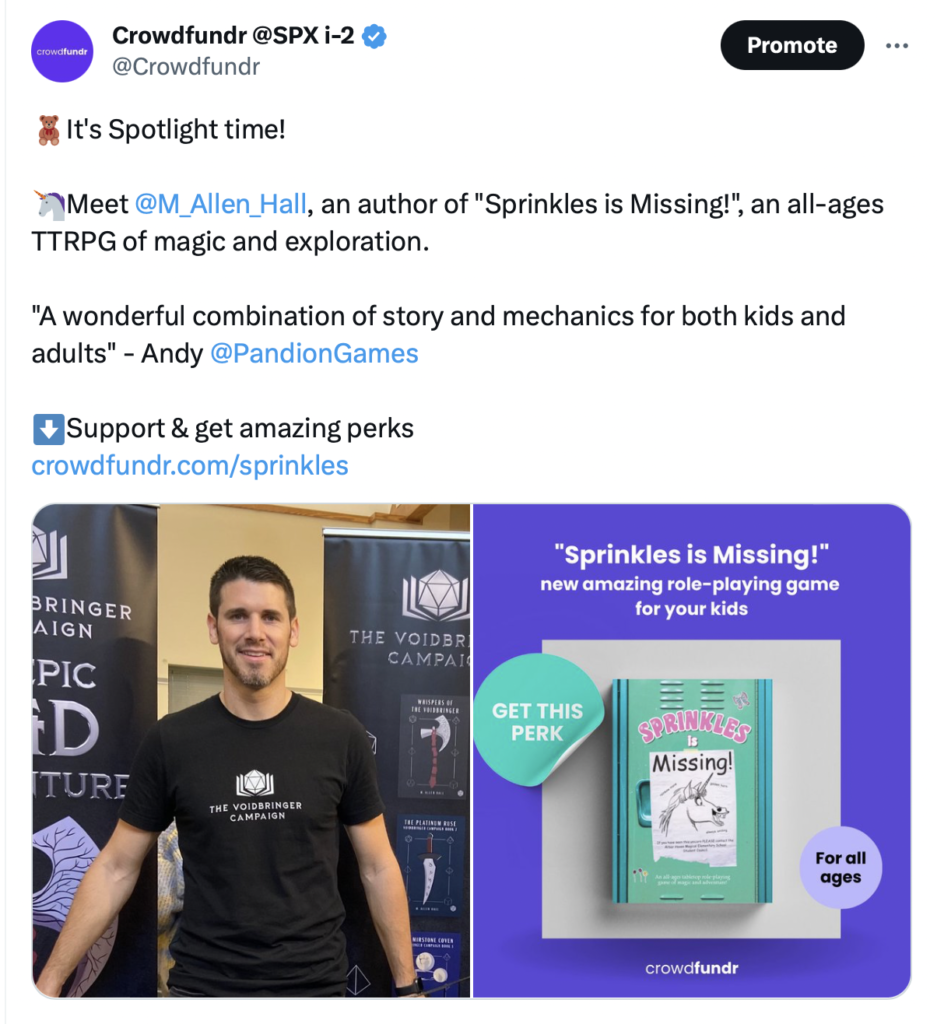Open the @PandionGames mention link

(x=314, y=353)
